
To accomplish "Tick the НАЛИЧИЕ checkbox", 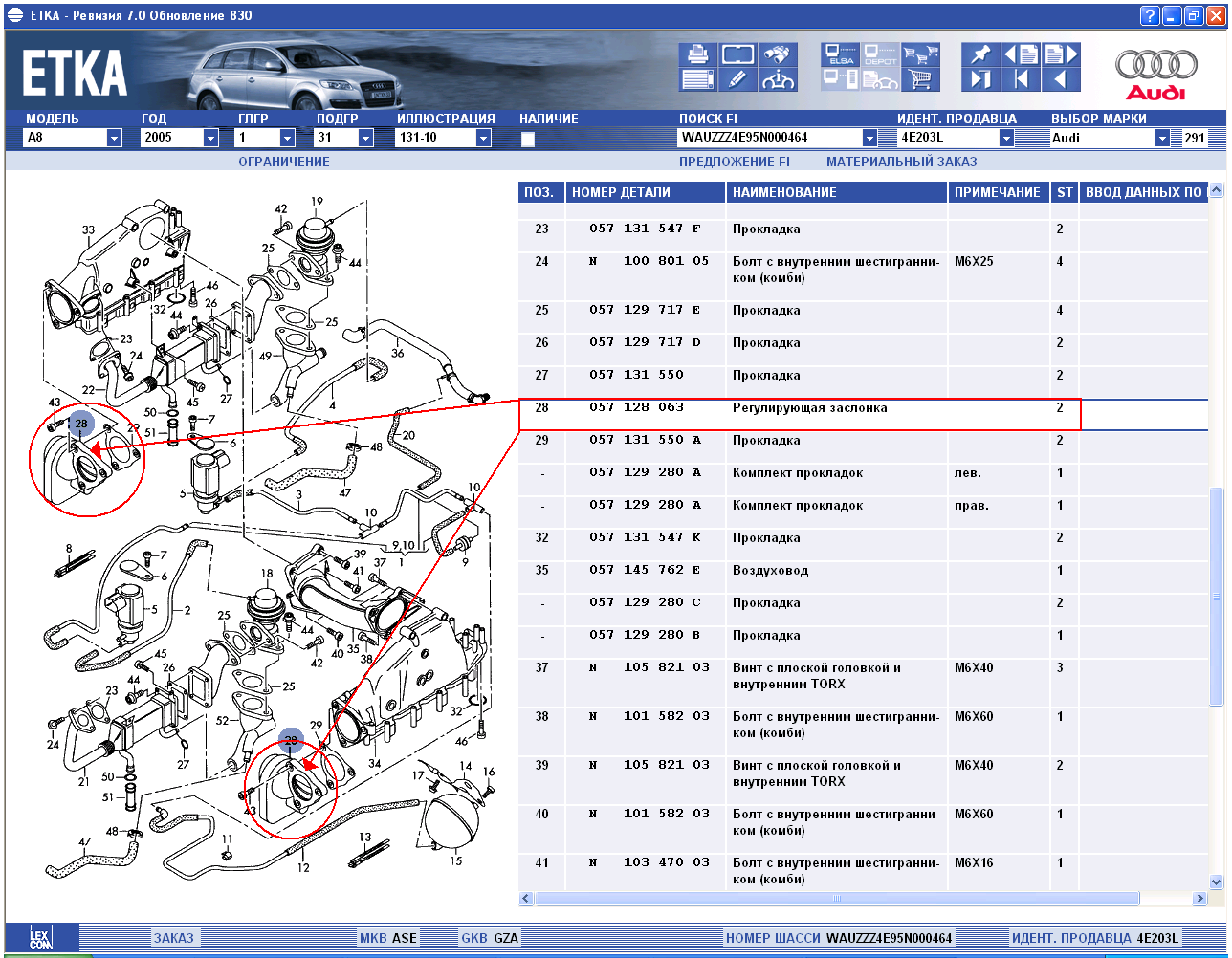I will 527,139.
